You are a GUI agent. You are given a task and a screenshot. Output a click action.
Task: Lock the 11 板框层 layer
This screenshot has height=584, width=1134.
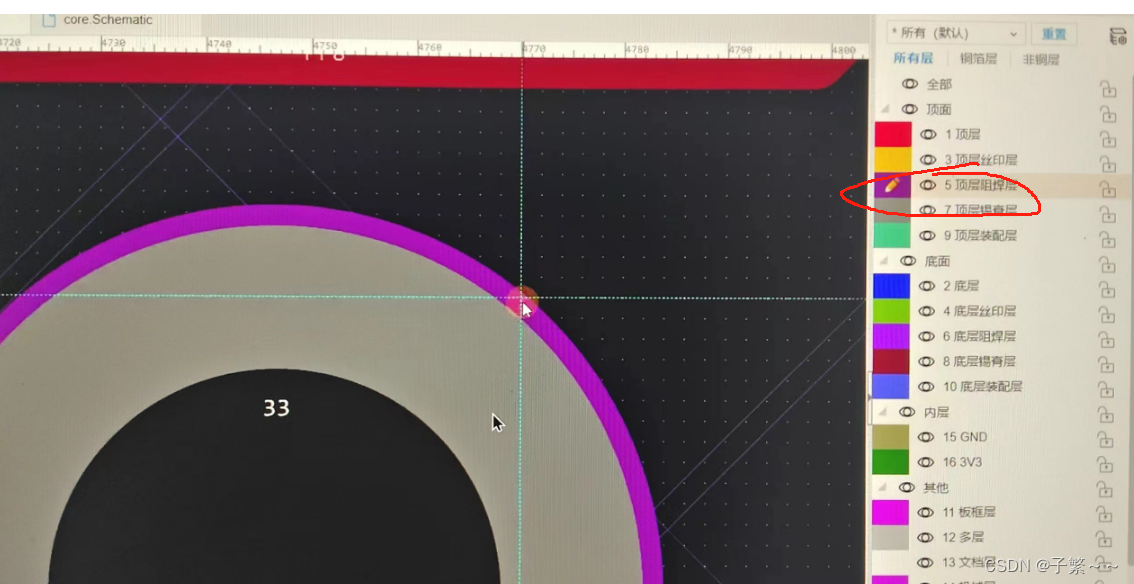pyautogui.click(x=1105, y=515)
